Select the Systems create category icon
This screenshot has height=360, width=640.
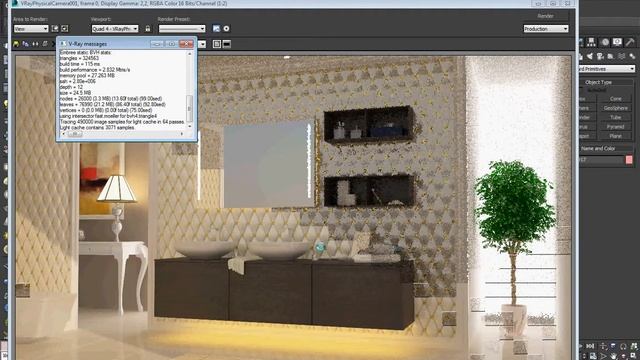(632, 56)
